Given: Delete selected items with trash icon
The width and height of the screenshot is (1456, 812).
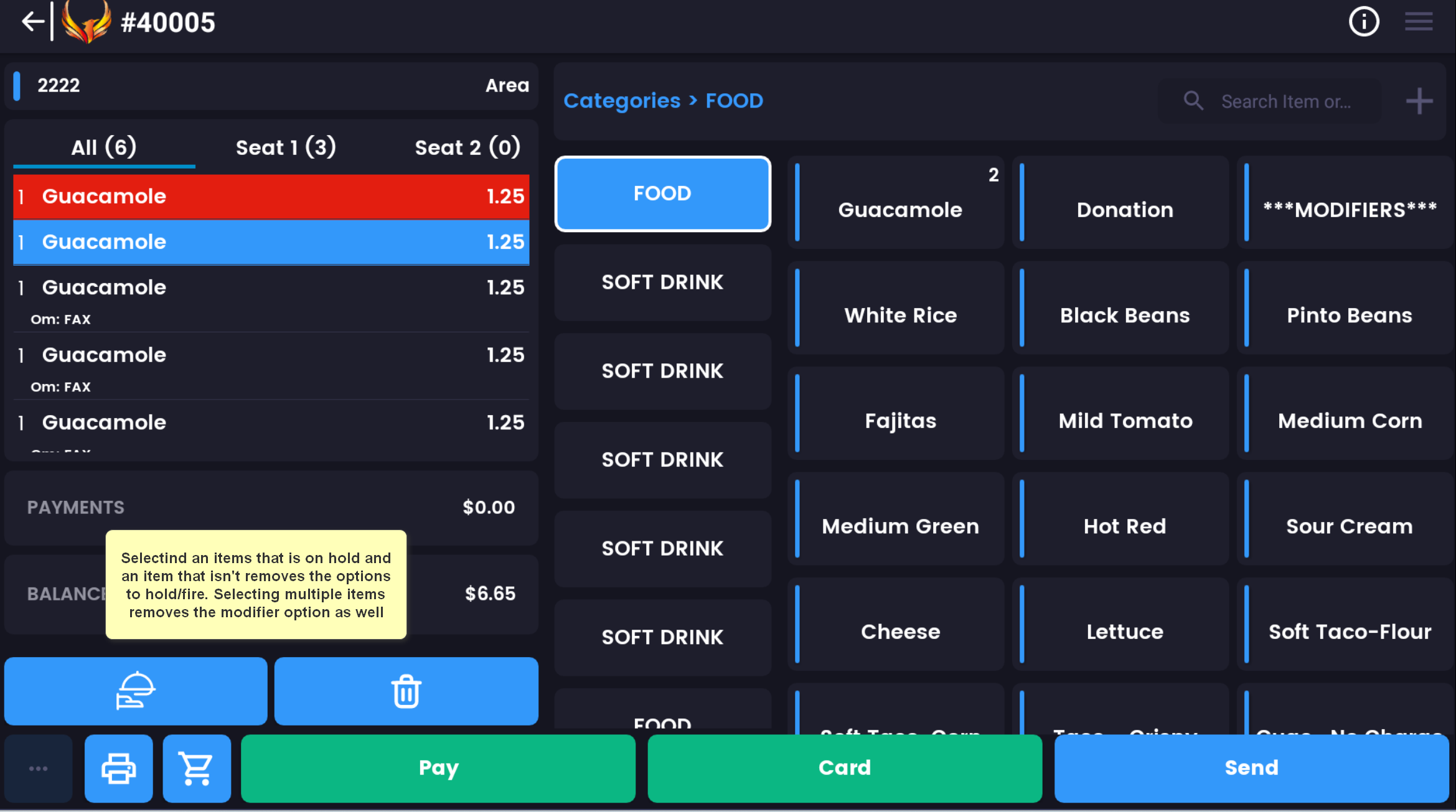Looking at the screenshot, I should tap(406, 691).
